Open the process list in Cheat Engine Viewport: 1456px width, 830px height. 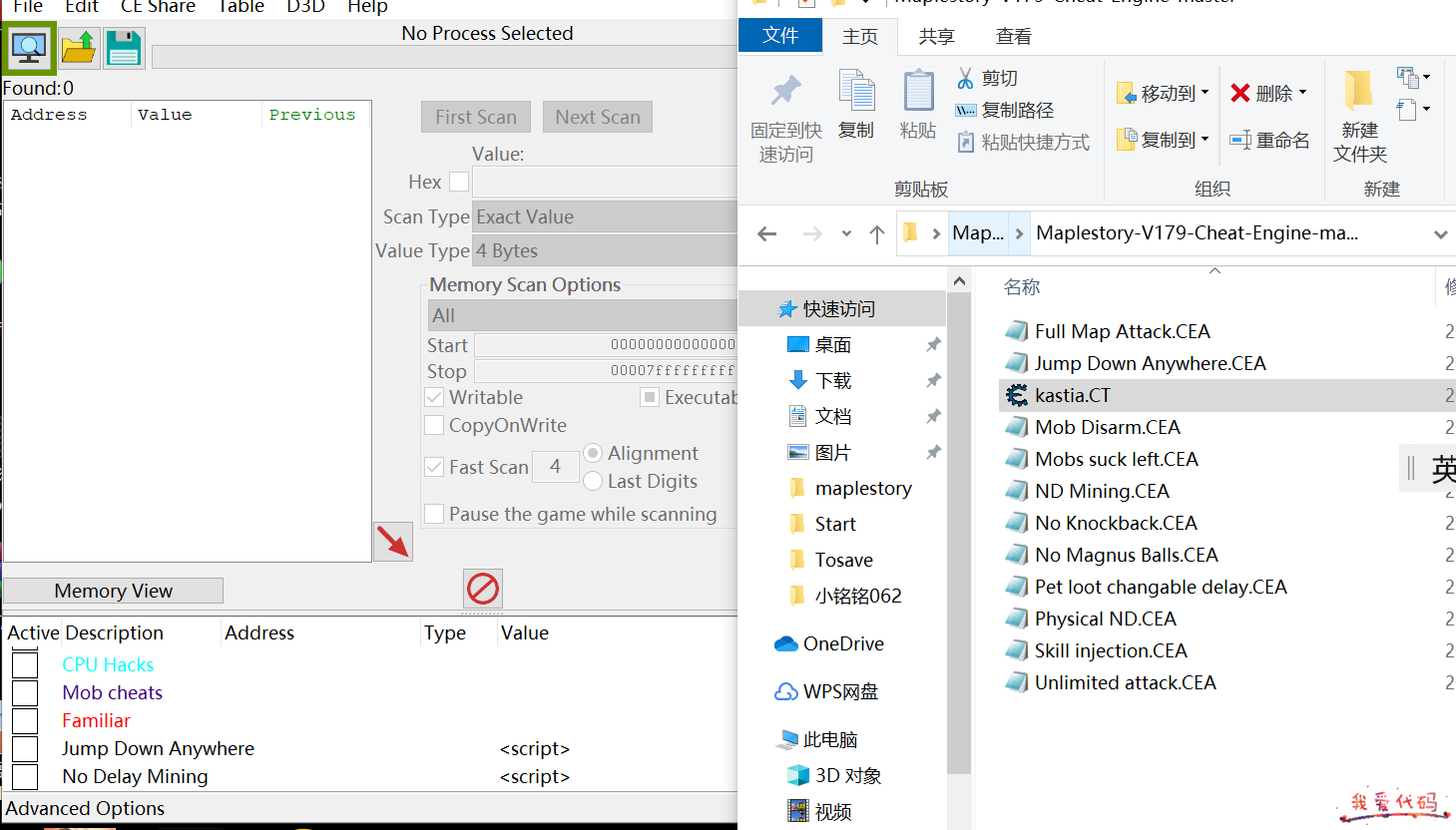[x=29, y=48]
